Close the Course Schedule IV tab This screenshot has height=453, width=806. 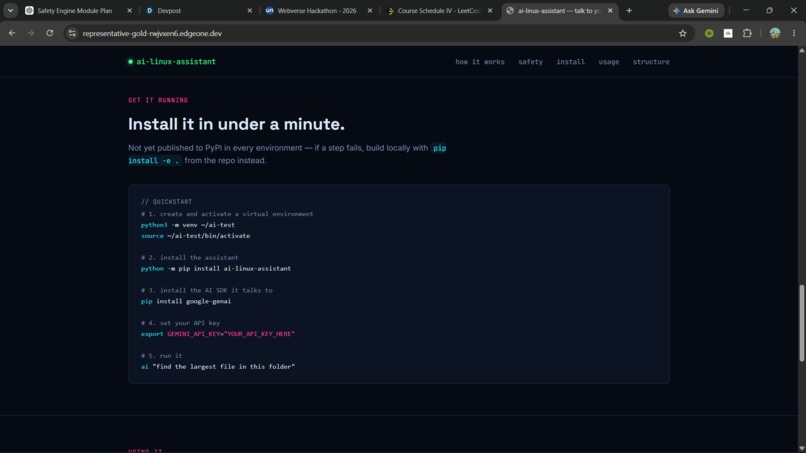pyautogui.click(x=490, y=10)
